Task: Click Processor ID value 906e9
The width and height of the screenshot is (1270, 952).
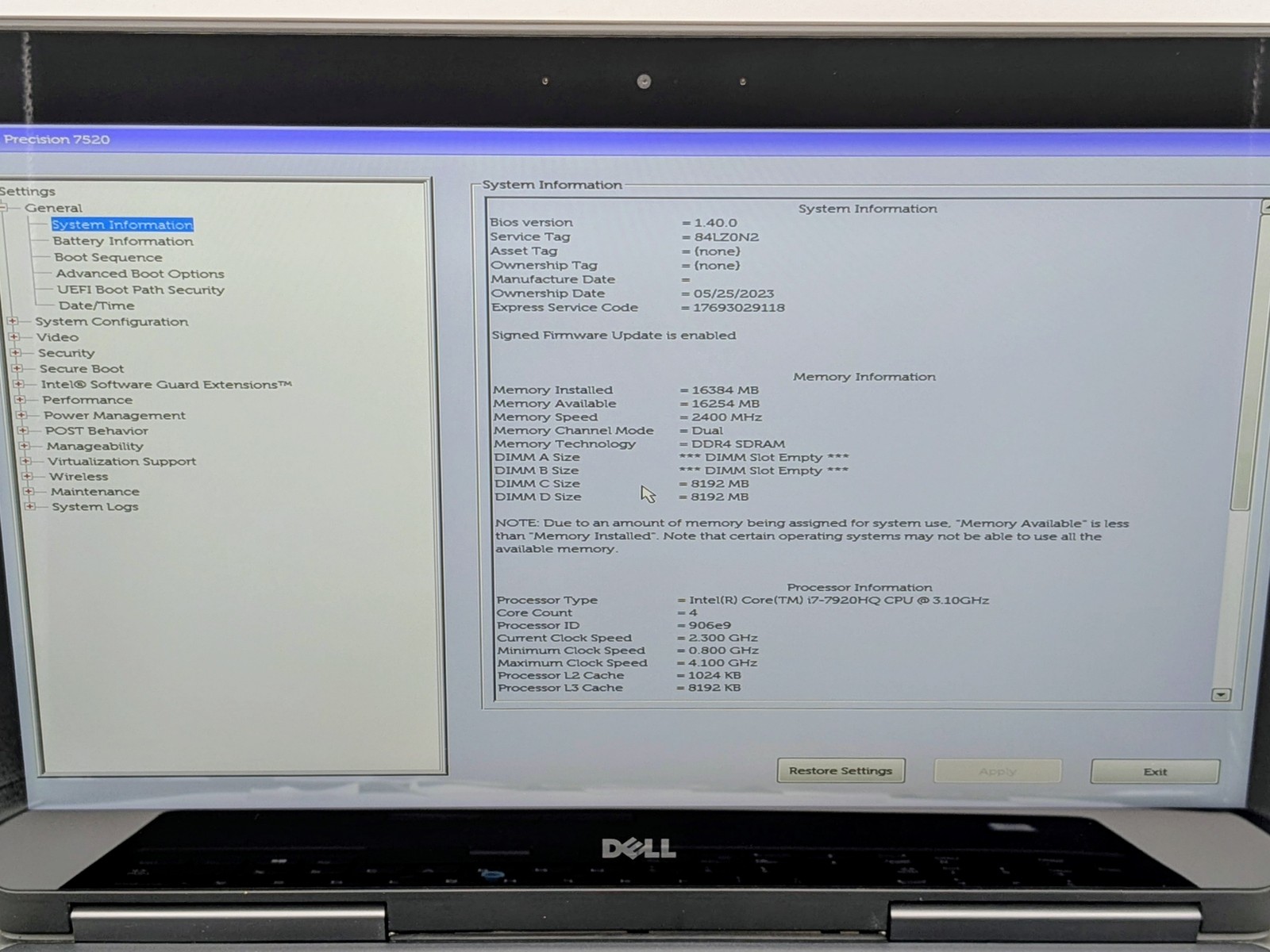Action: tap(710, 625)
